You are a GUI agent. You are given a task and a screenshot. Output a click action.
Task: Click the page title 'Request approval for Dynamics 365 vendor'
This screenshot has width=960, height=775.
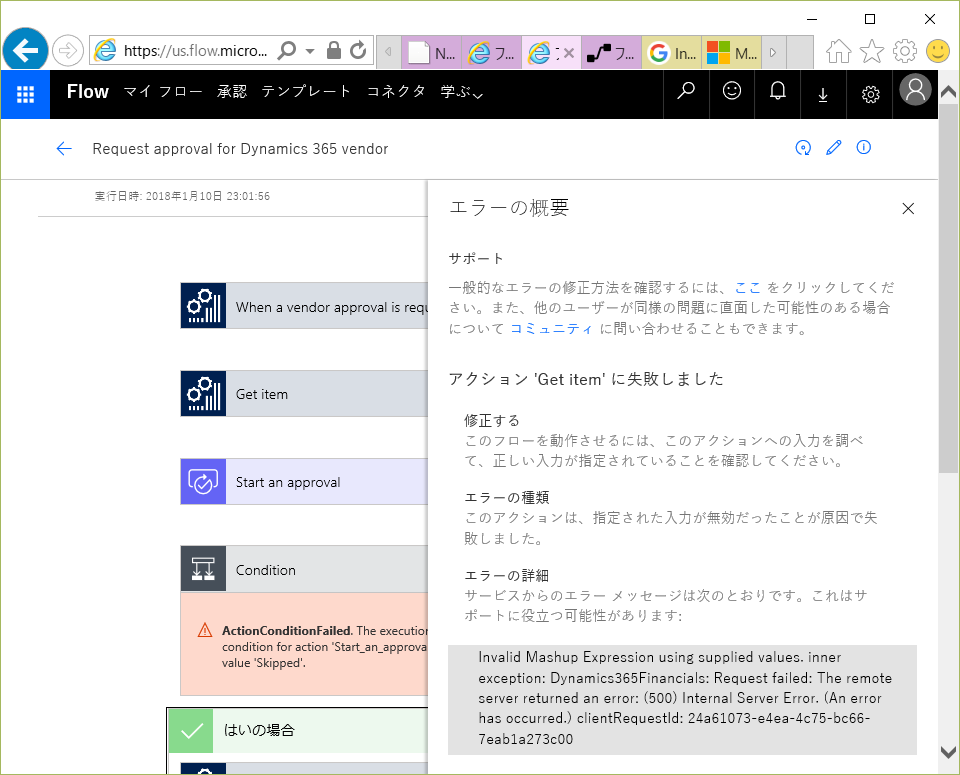[240, 149]
